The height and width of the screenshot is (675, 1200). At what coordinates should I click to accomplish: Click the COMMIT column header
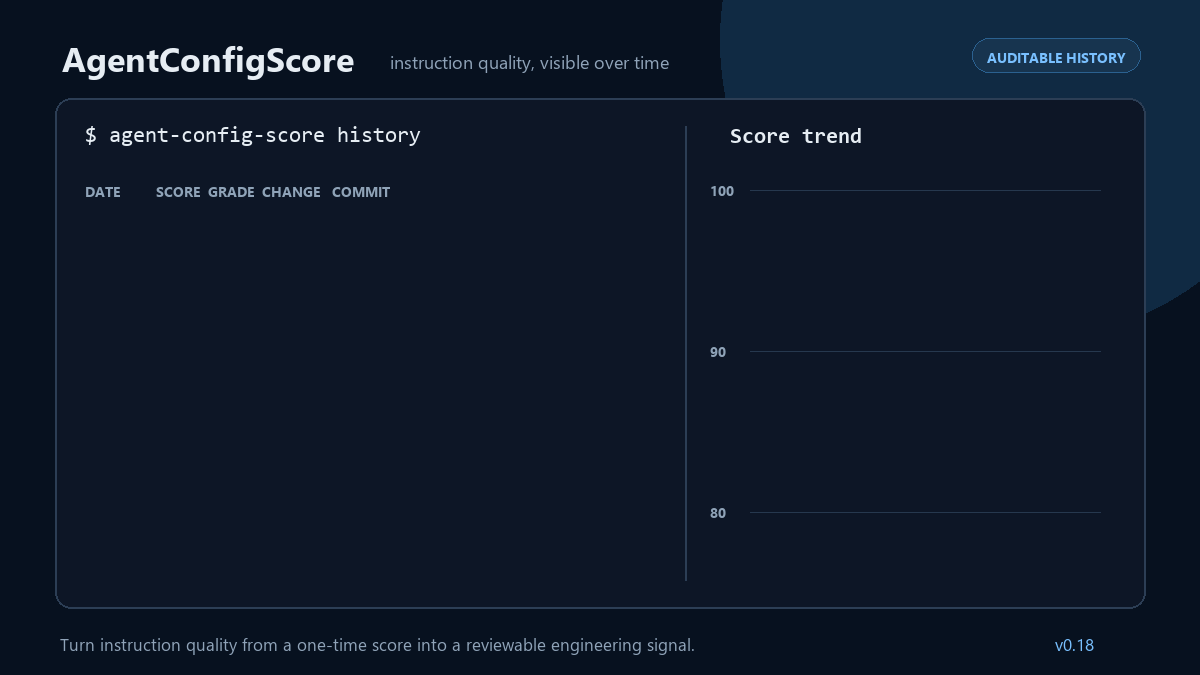[361, 192]
